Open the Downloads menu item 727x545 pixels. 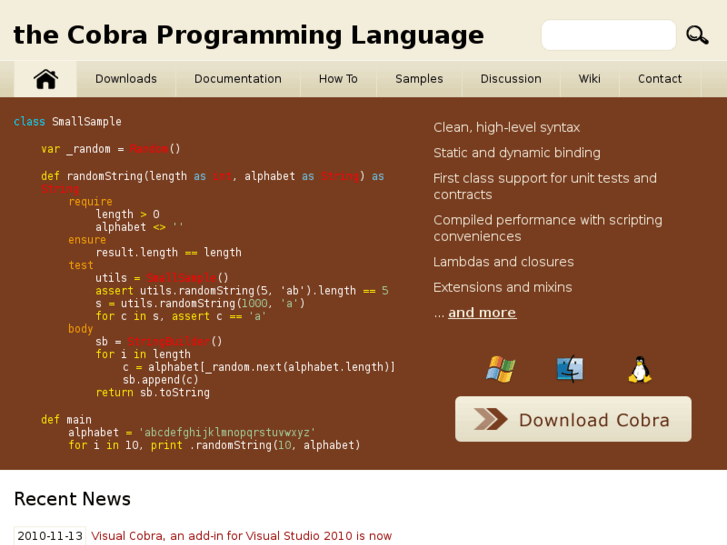(126, 79)
